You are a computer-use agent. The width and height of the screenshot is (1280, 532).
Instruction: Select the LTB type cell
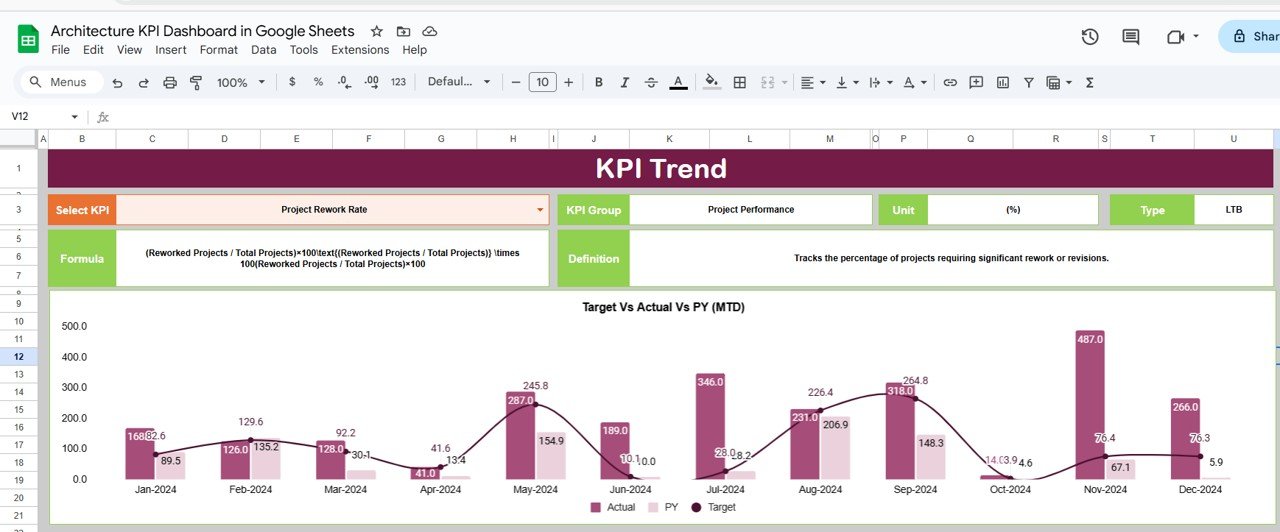[x=1234, y=210]
